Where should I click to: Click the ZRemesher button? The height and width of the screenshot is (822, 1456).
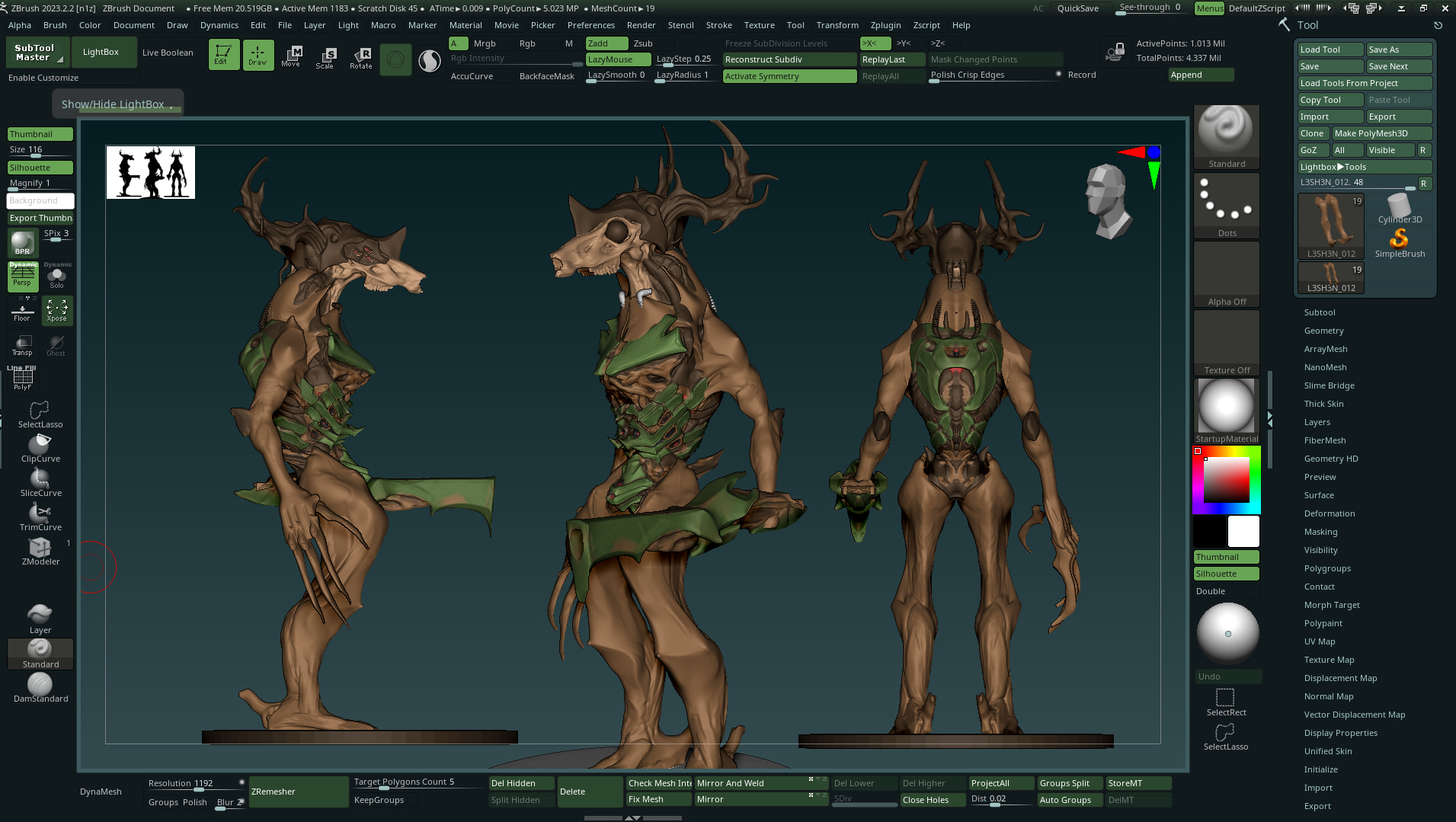tap(298, 792)
